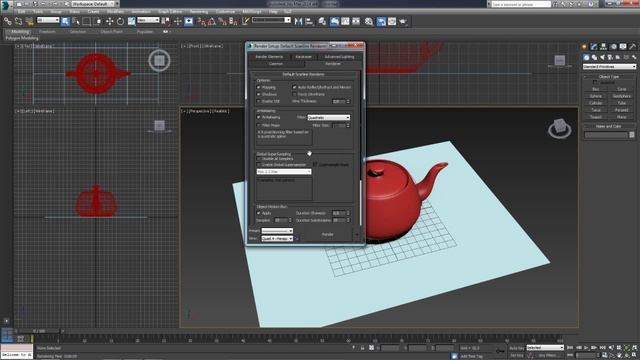Open the Customize menu
The width and height of the screenshot is (640, 360).
point(225,12)
